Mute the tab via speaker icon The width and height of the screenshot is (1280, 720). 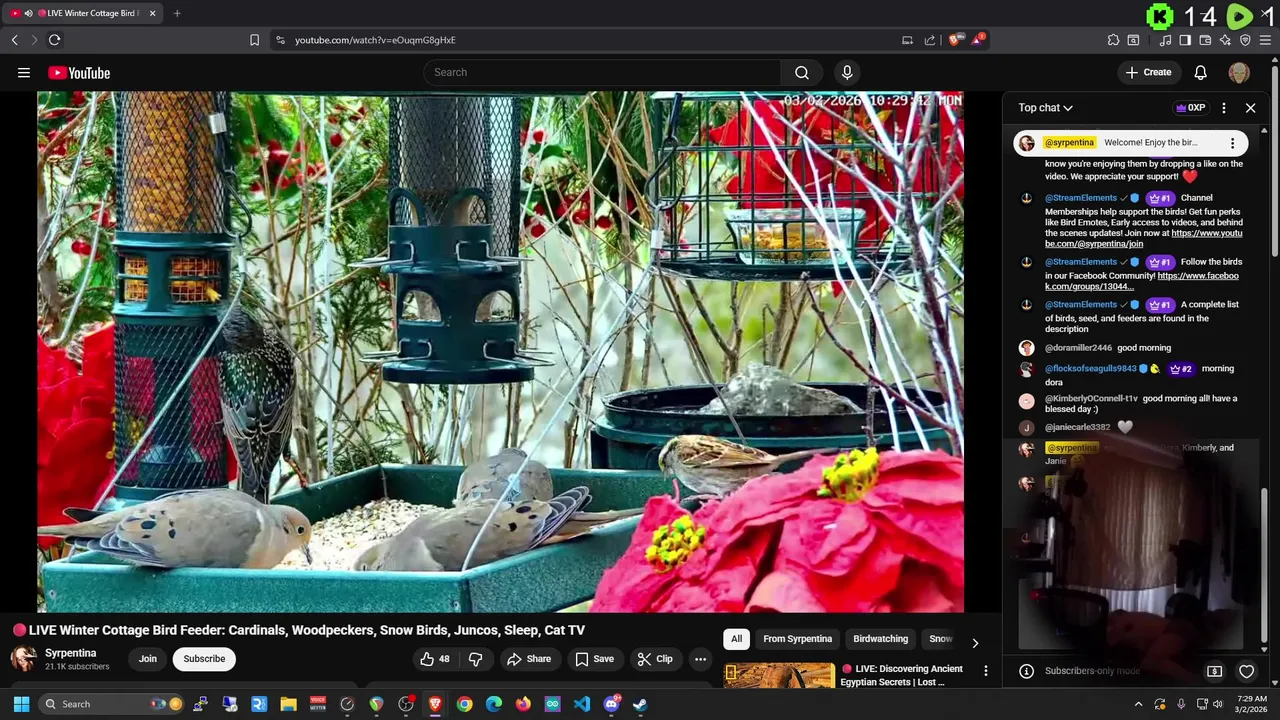coord(28,13)
